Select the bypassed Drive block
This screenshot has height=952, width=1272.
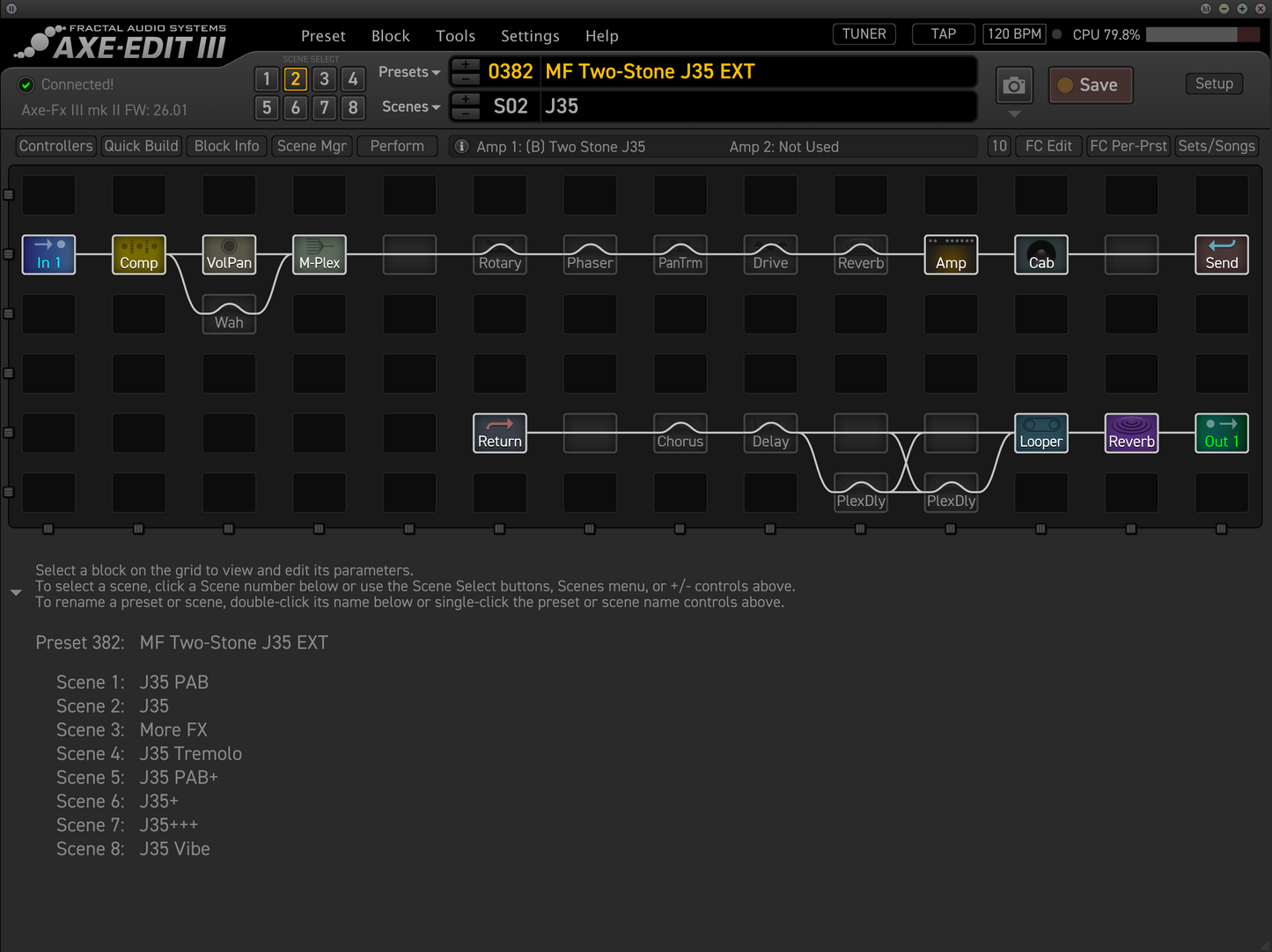770,254
